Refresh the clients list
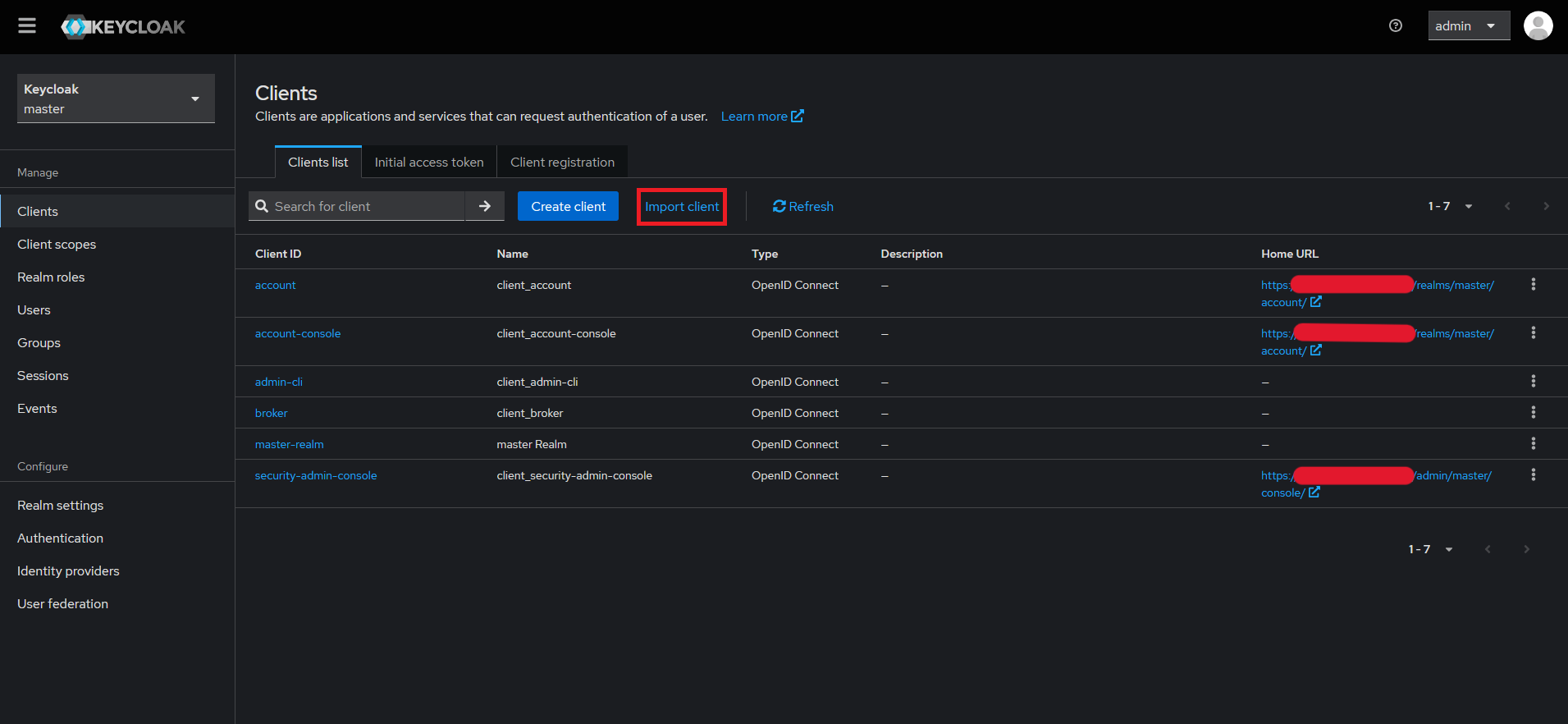Viewport: 1568px width, 724px height. click(x=803, y=206)
